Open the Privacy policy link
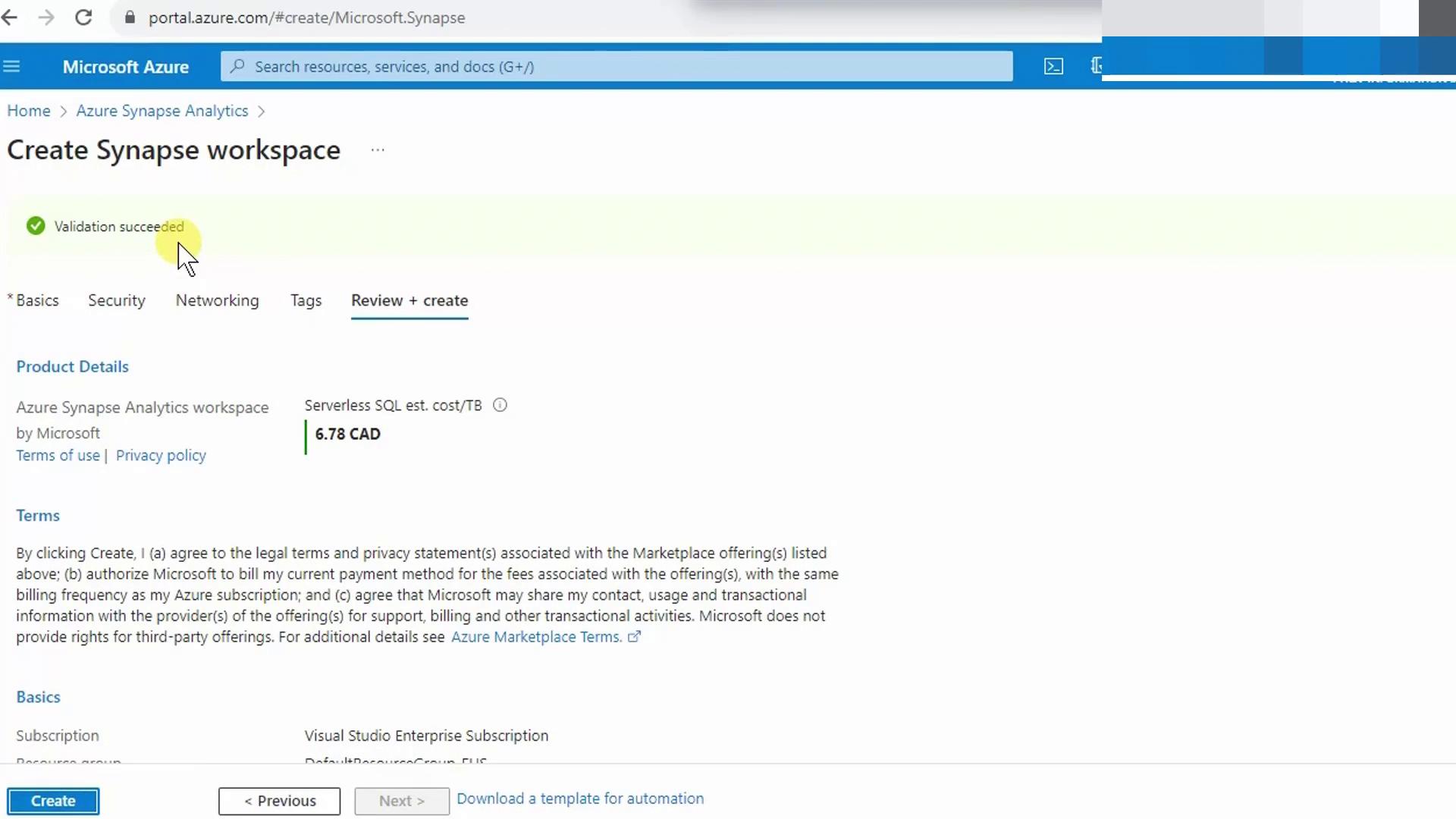1456x819 pixels. click(161, 455)
